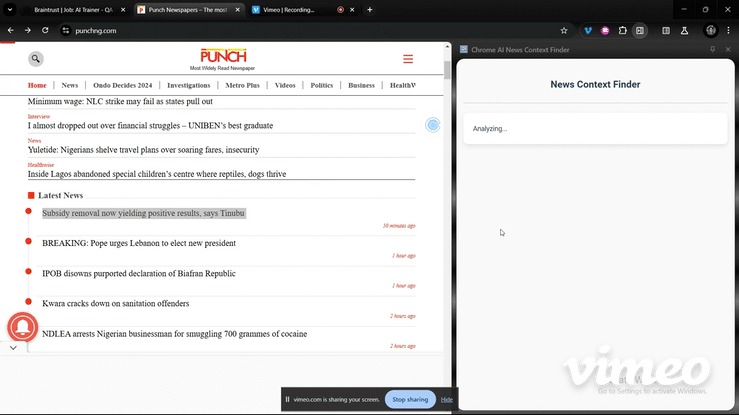Click the browser forward arrow
This screenshot has height=415, width=739.
[x=28, y=31]
